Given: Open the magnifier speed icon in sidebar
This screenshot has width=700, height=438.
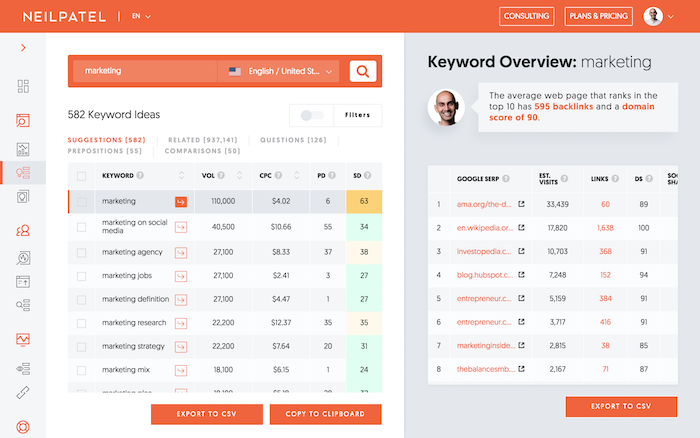Looking at the screenshot, I should click(x=23, y=258).
